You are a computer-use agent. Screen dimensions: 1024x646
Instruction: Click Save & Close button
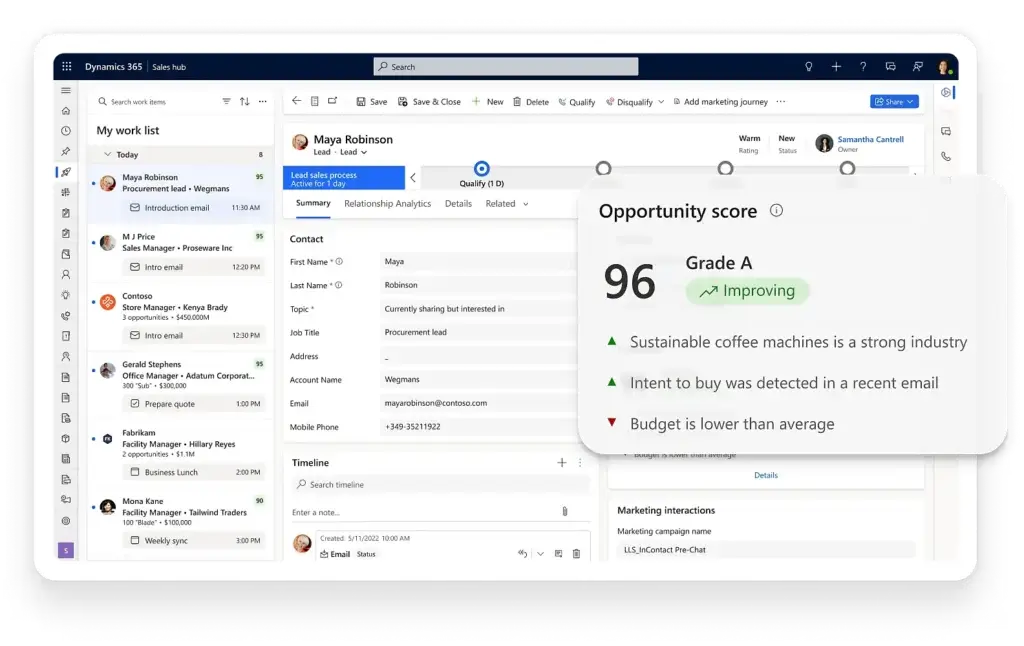point(429,101)
